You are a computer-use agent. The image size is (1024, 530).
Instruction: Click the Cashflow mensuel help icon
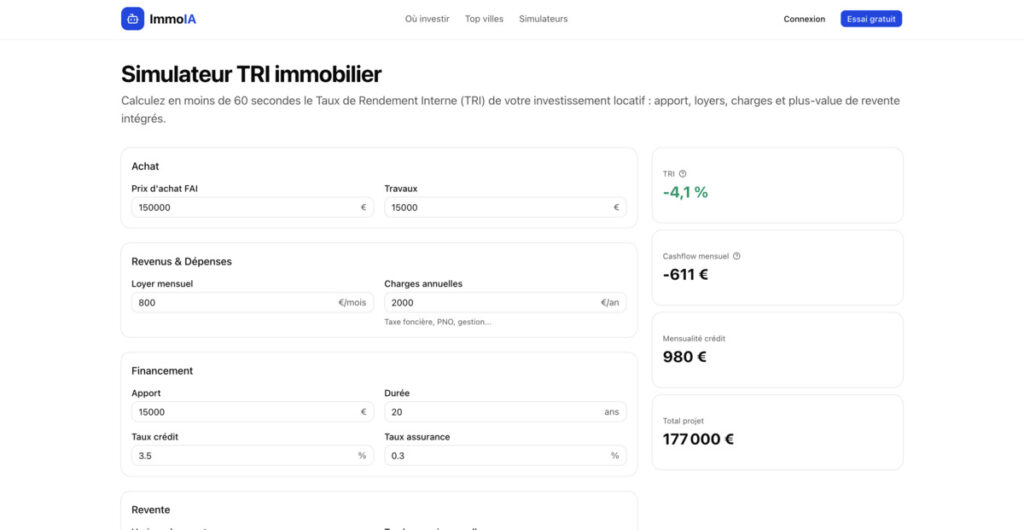(737, 257)
